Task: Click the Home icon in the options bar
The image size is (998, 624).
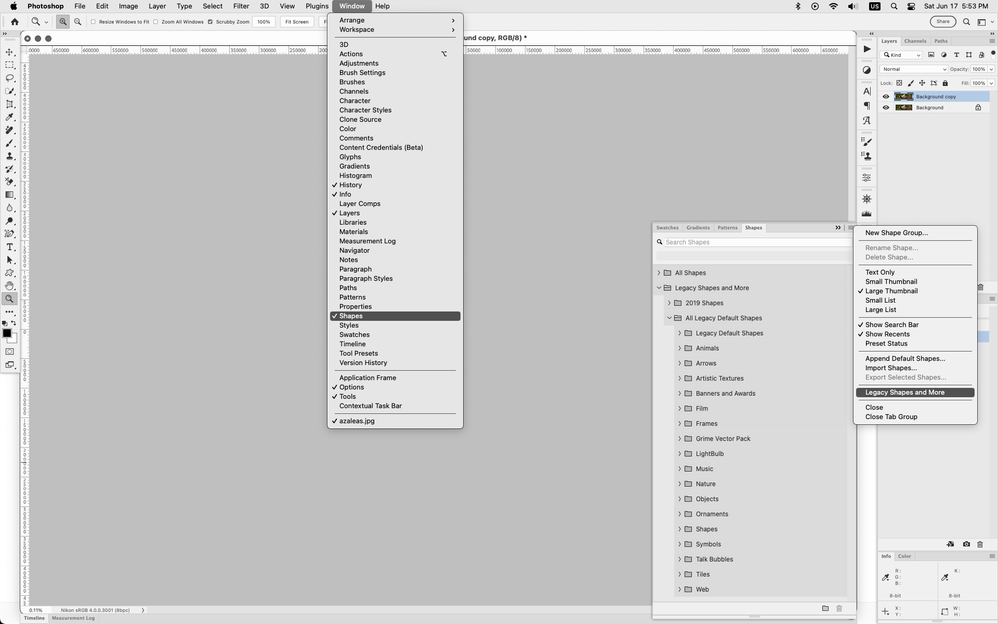Action: 15,22
